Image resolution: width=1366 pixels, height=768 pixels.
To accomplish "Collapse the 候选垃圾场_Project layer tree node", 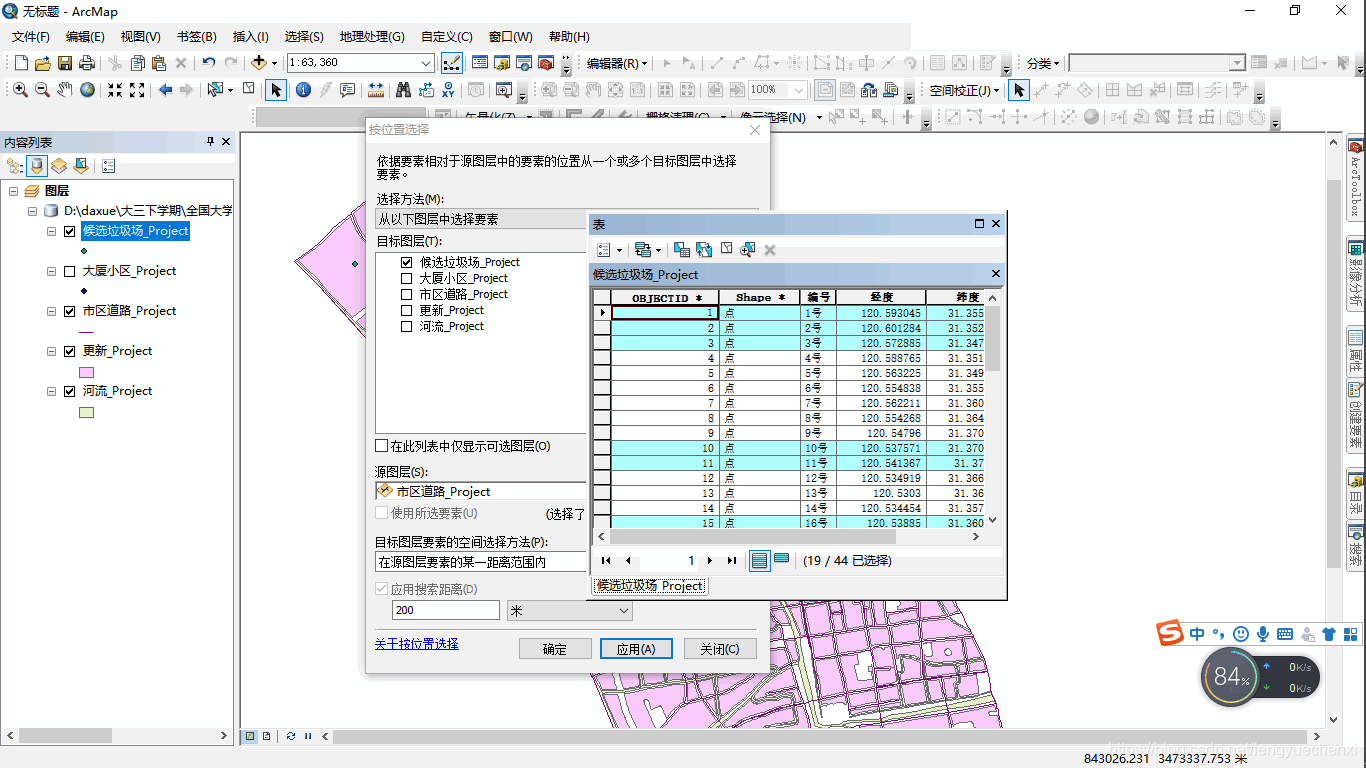I will 52,231.
